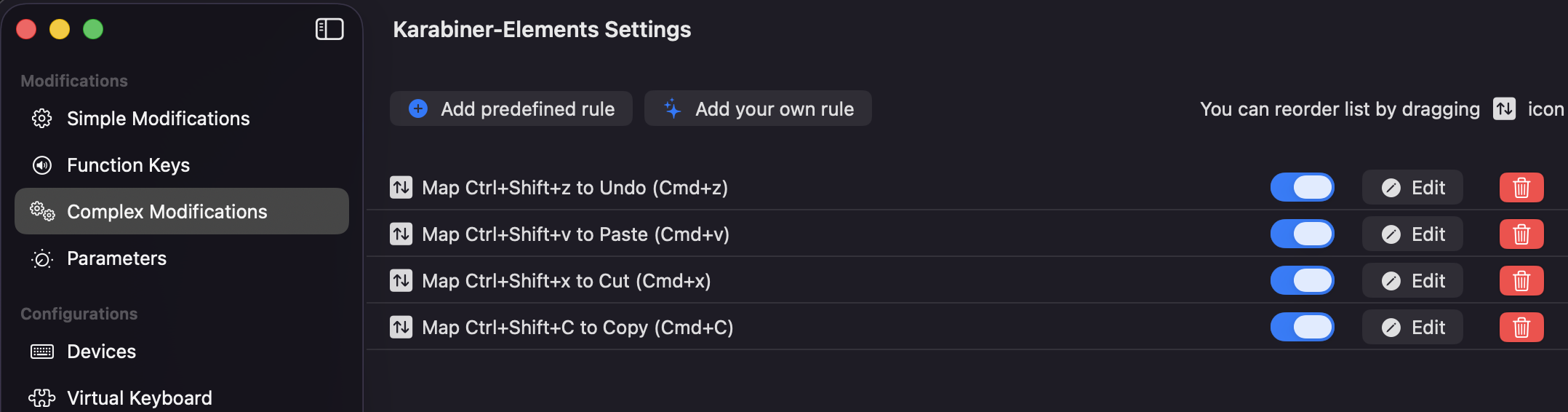
Task: Disable the Ctrl+Shift+z Undo rule toggle
Action: pos(1302,188)
